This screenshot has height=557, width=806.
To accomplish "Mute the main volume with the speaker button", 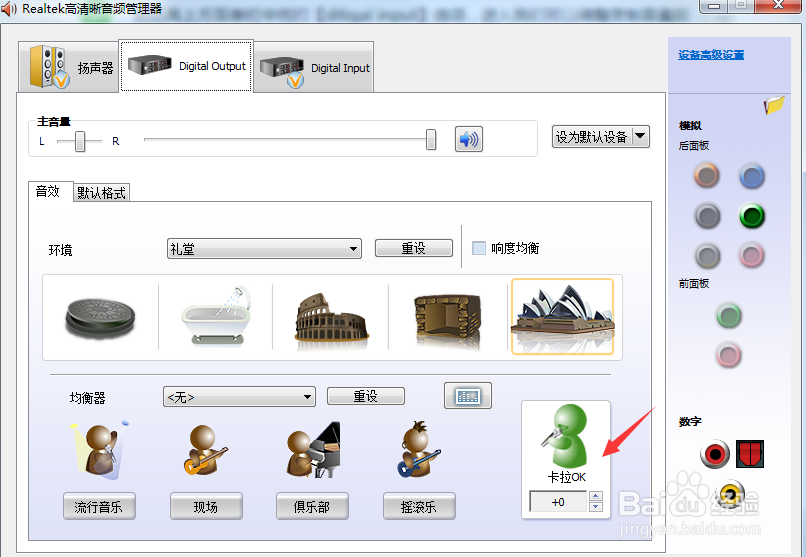I will [x=468, y=139].
